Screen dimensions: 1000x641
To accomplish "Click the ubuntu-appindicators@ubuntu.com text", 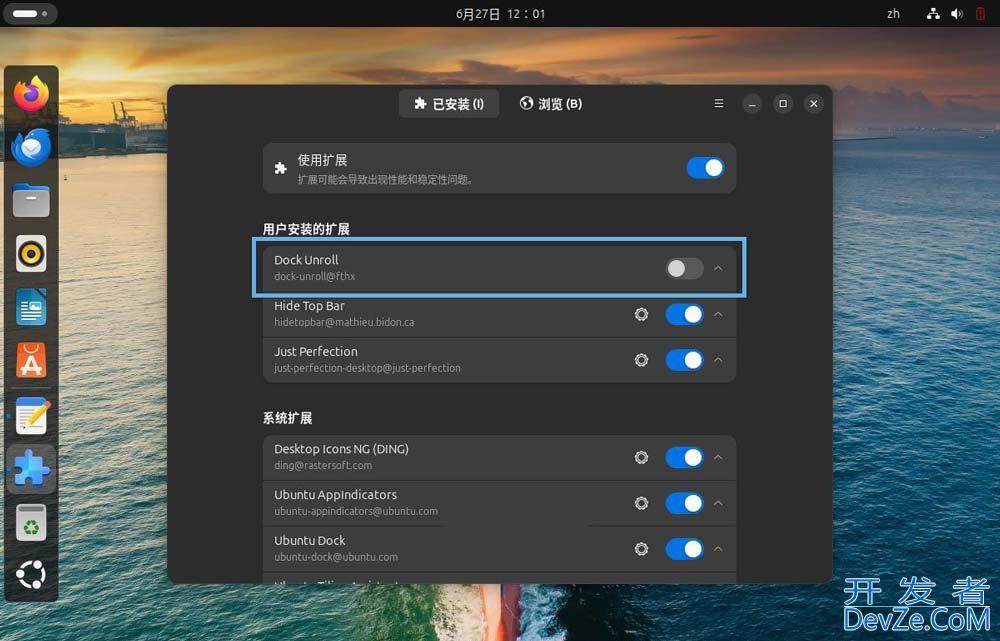I will (356, 511).
